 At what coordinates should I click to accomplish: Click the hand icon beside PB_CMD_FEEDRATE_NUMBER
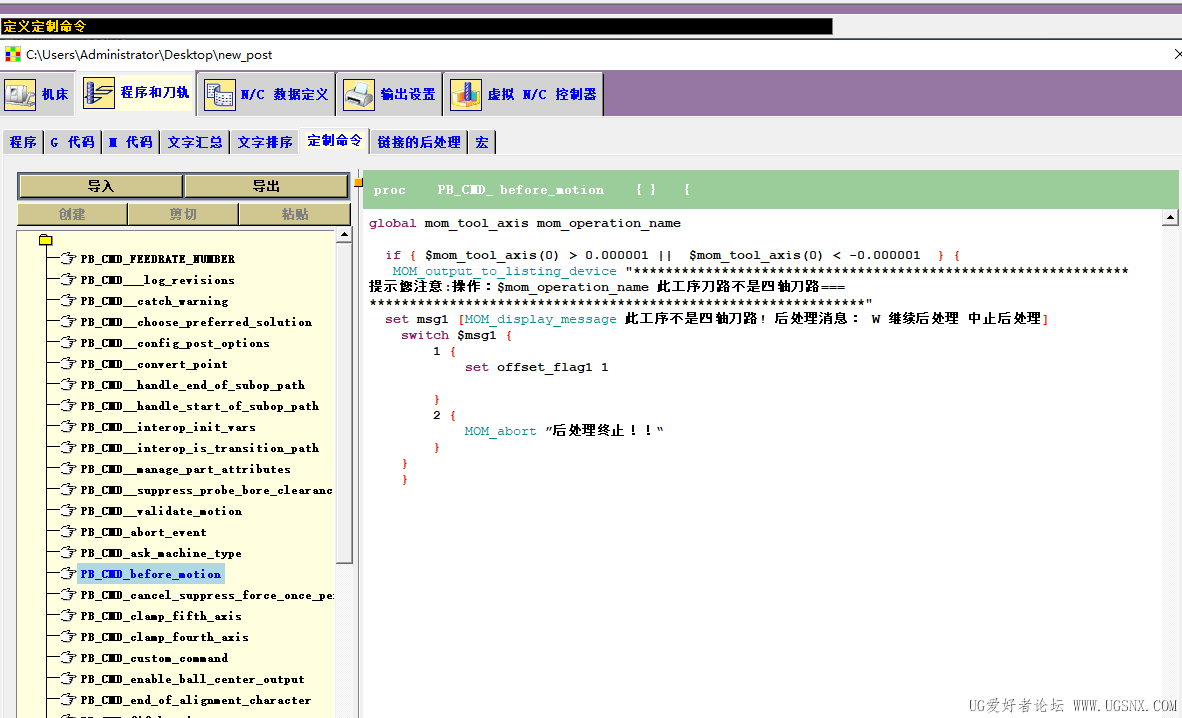click(x=69, y=259)
